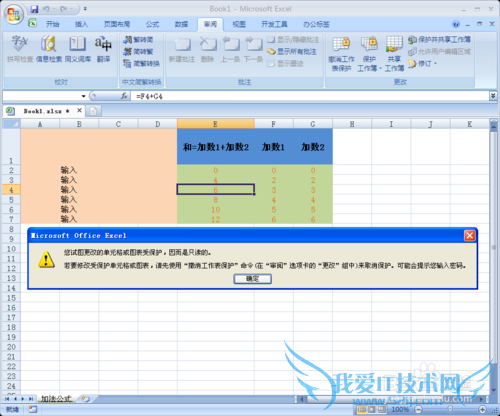Go to last sheet navigation arrow
500x416 pixels.
31,399
